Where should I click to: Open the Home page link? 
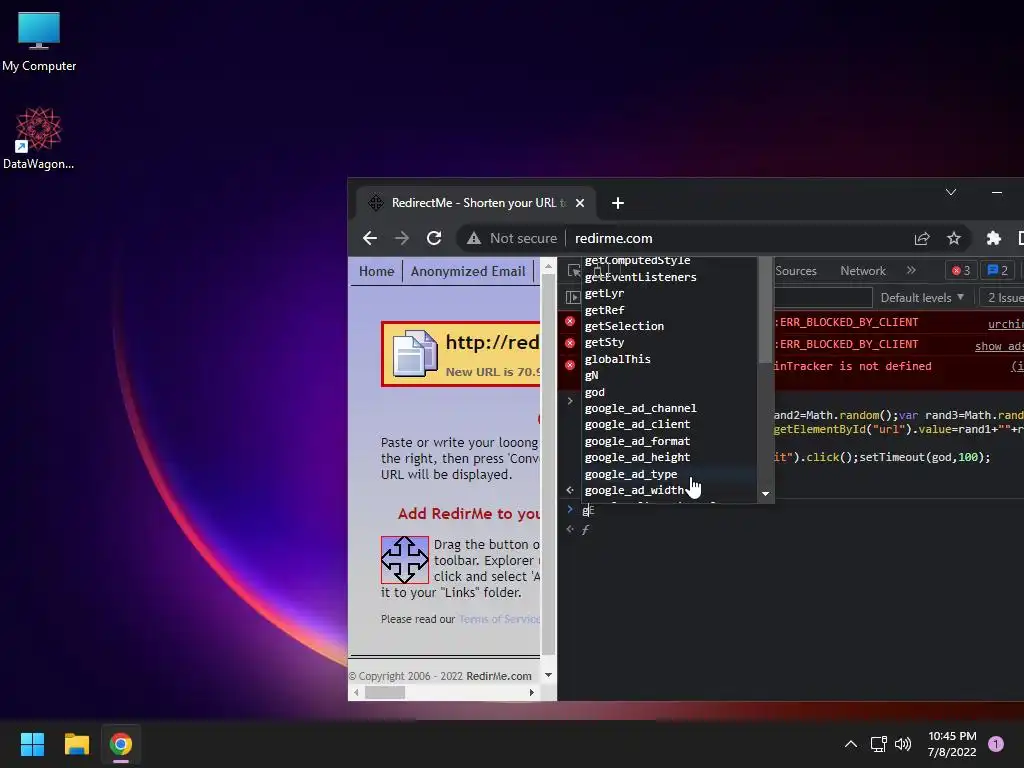coord(377,271)
